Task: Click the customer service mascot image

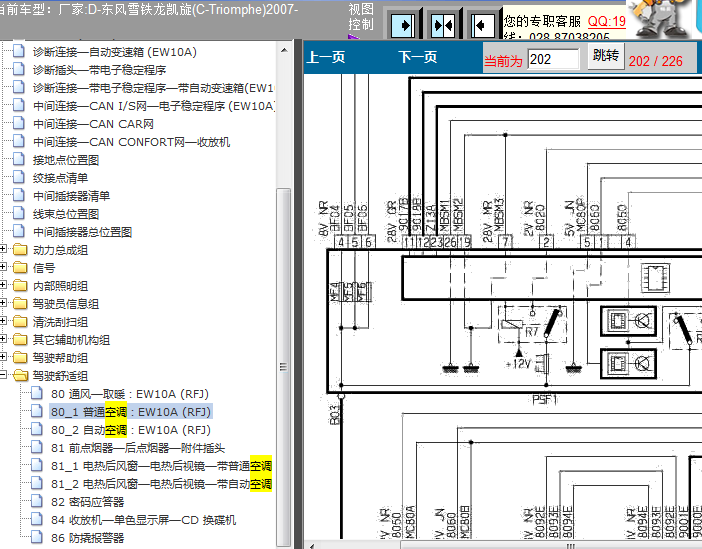Action: [659, 19]
